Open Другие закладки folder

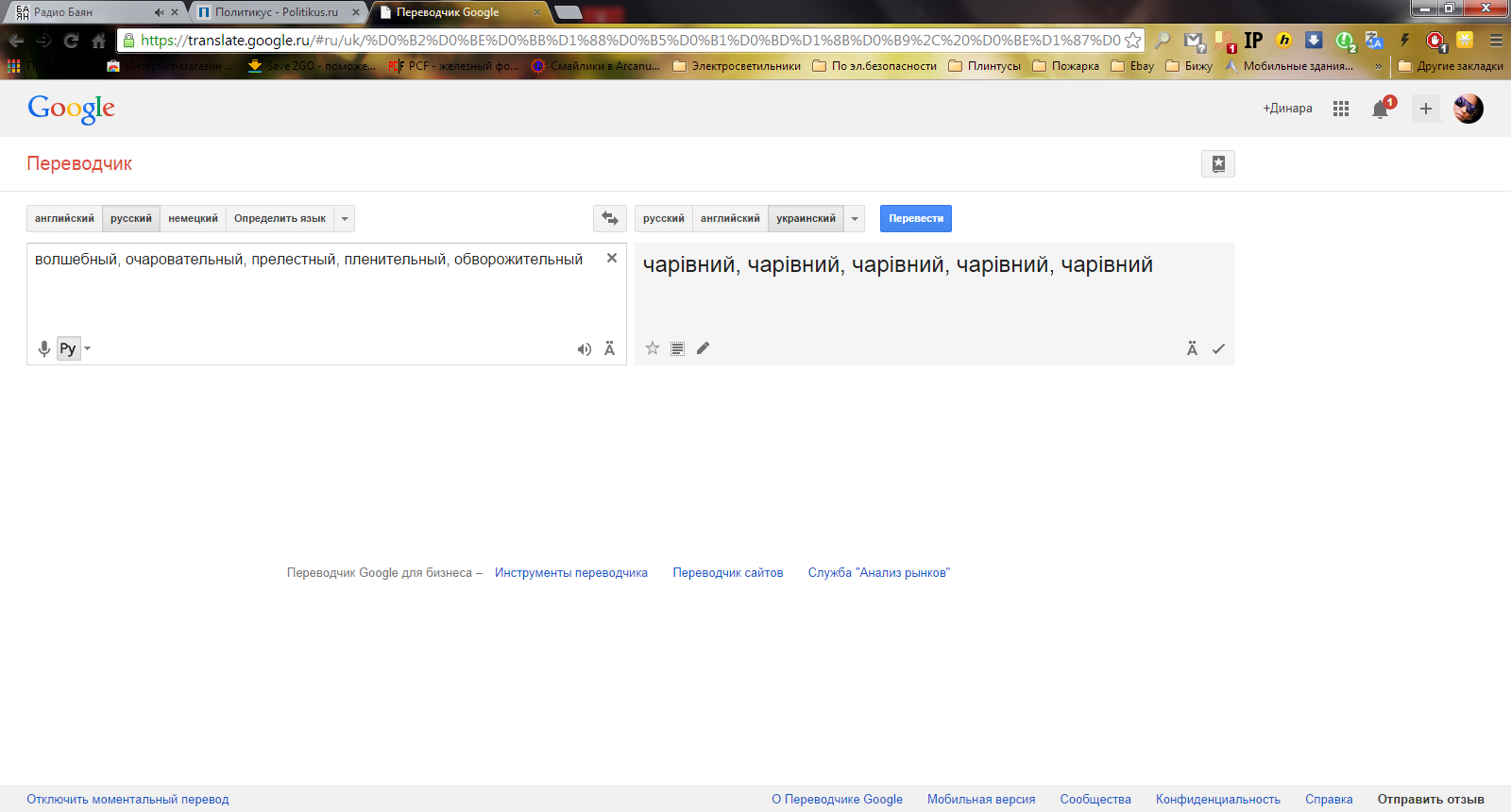(1451, 66)
